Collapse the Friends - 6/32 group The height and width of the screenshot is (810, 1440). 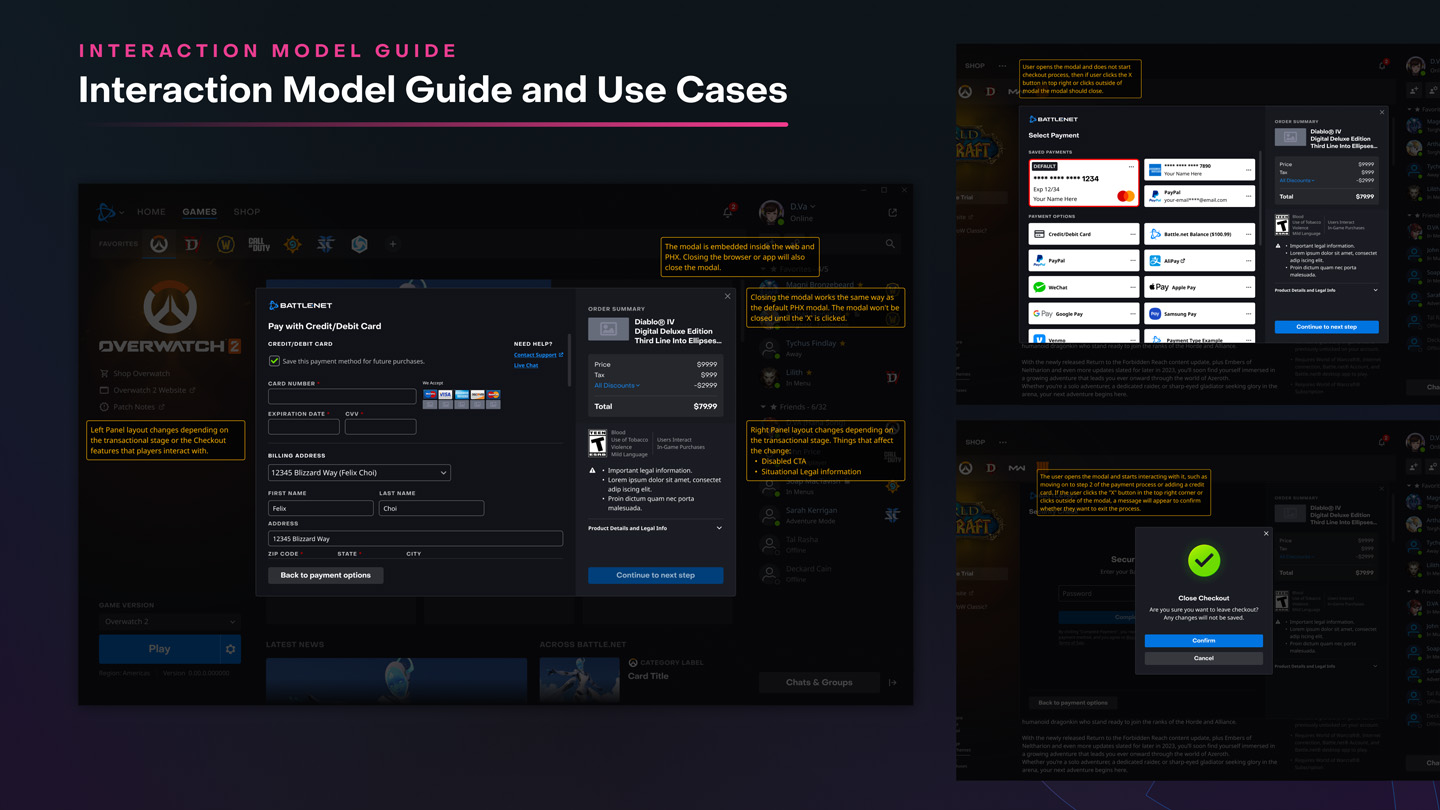coord(763,407)
